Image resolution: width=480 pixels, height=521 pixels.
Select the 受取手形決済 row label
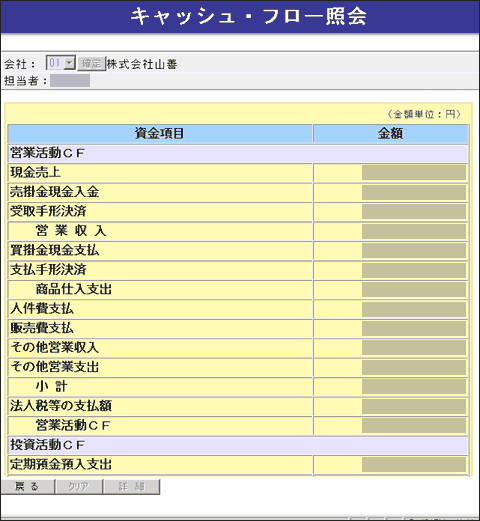pos(48,211)
